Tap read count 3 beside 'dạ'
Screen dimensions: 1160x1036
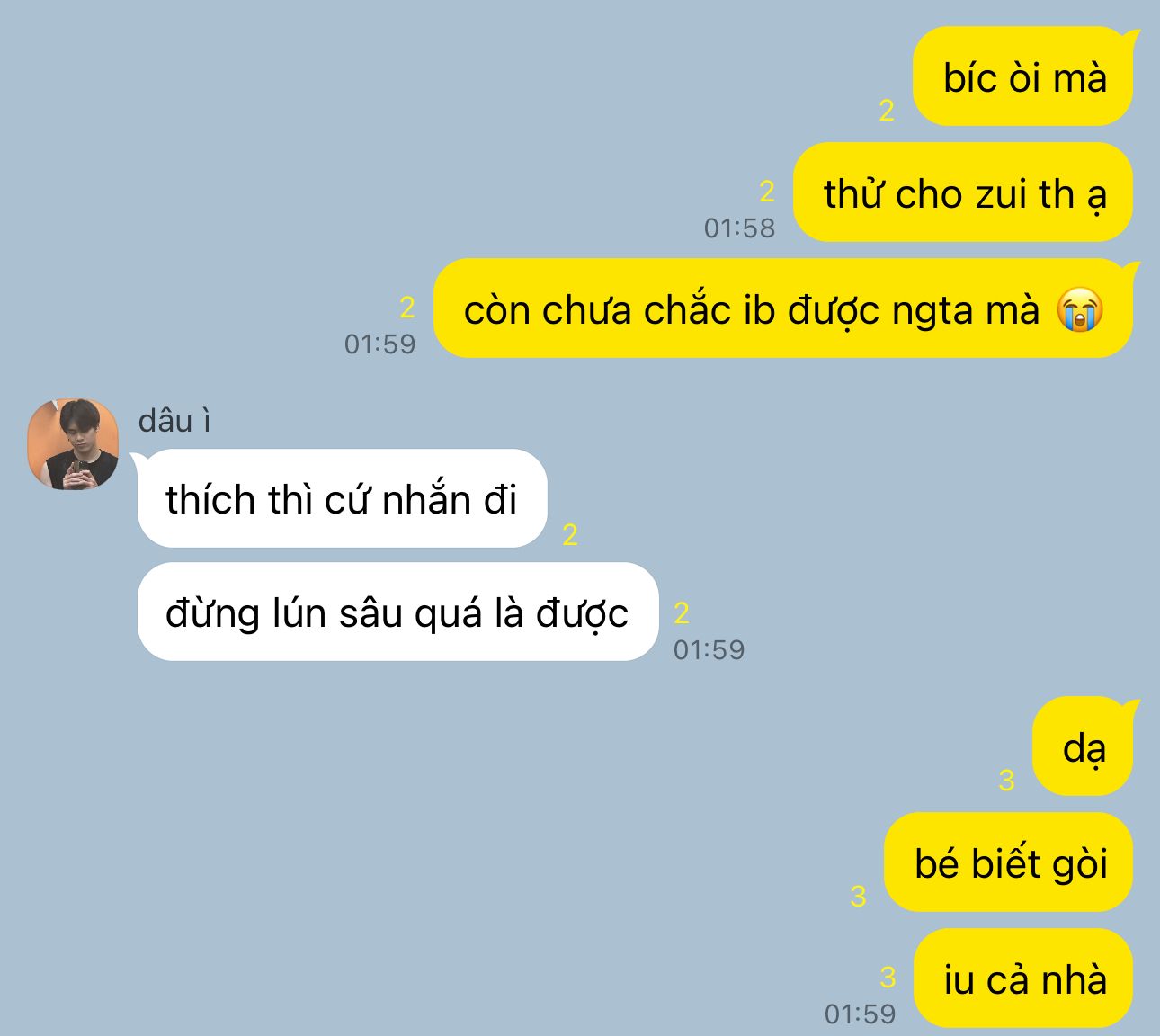pyautogui.click(x=1006, y=781)
